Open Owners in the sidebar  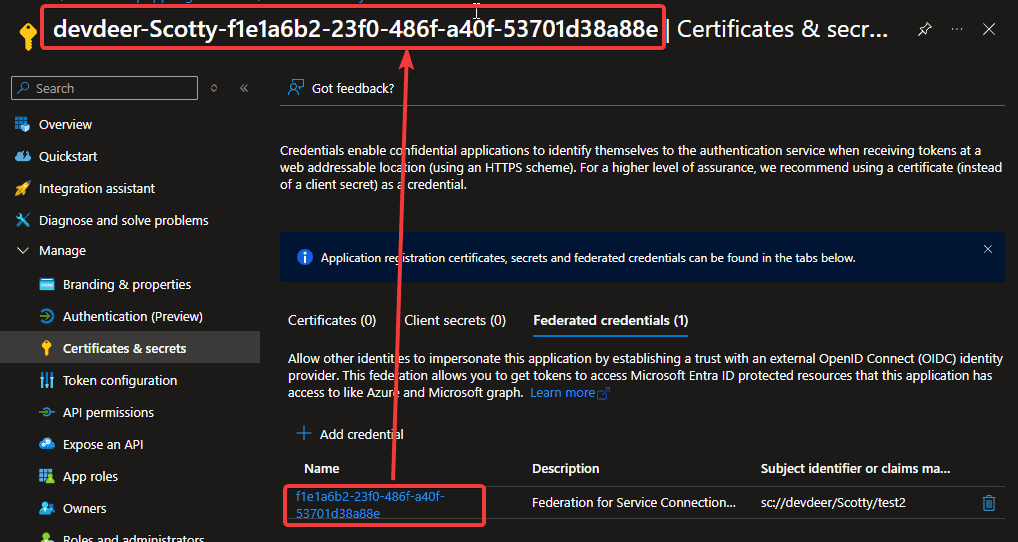click(x=84, y=508)
